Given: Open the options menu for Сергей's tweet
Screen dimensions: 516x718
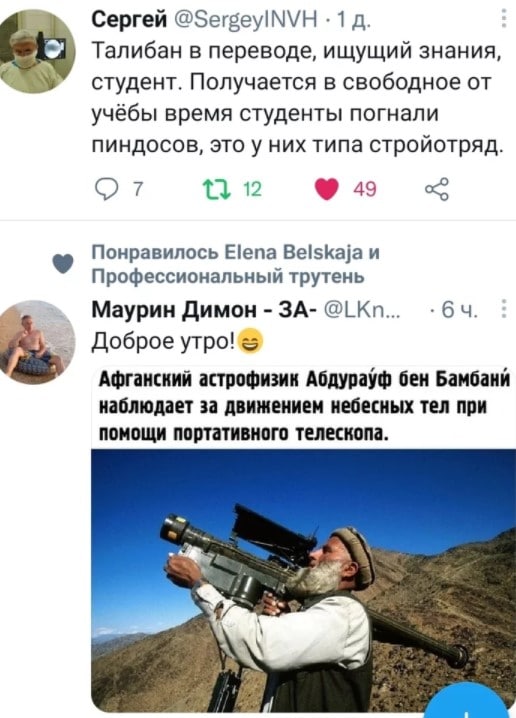Looking at the screenshot, I should coord(504,19).
